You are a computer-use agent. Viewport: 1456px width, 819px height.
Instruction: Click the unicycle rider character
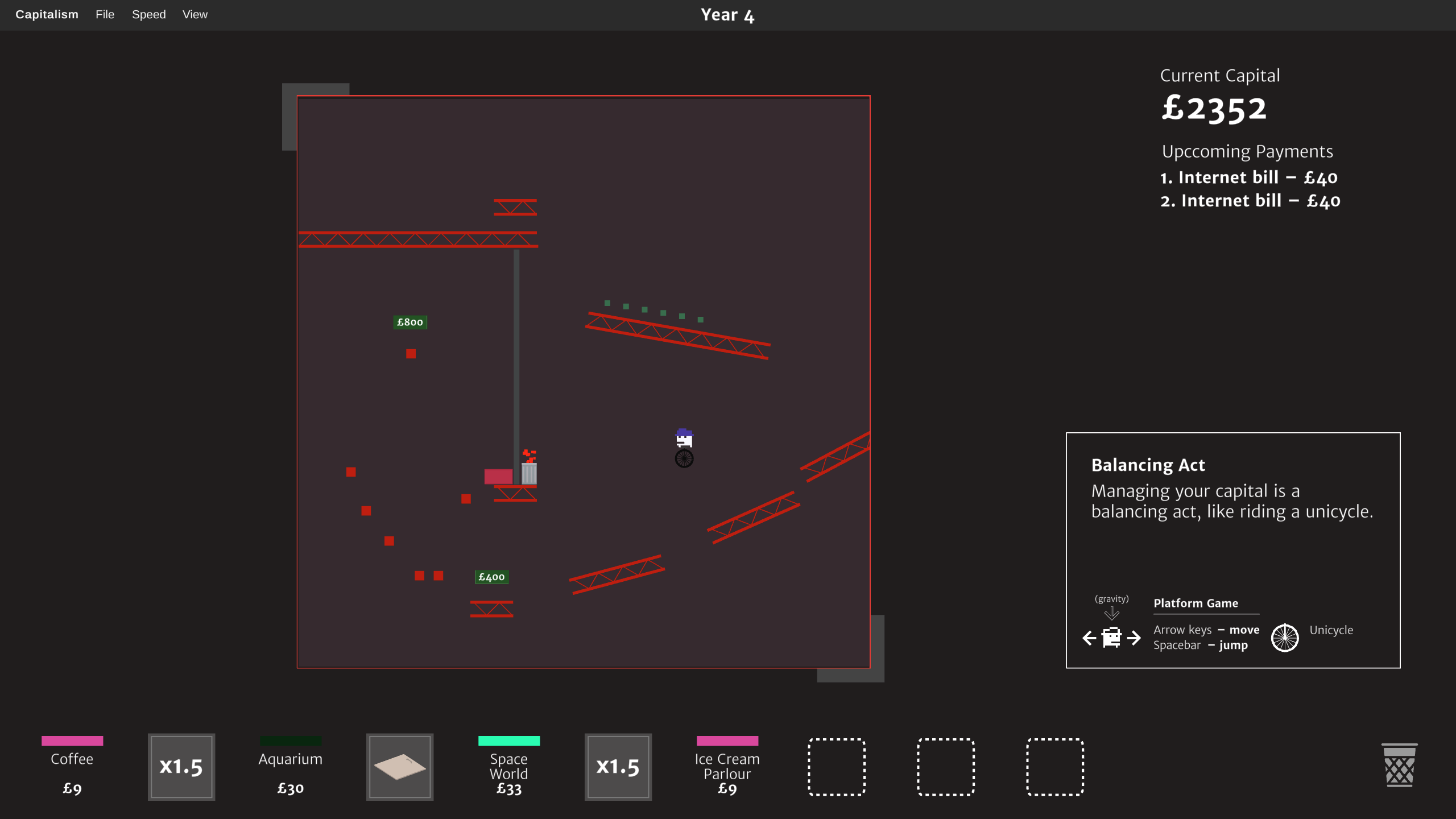684,448
